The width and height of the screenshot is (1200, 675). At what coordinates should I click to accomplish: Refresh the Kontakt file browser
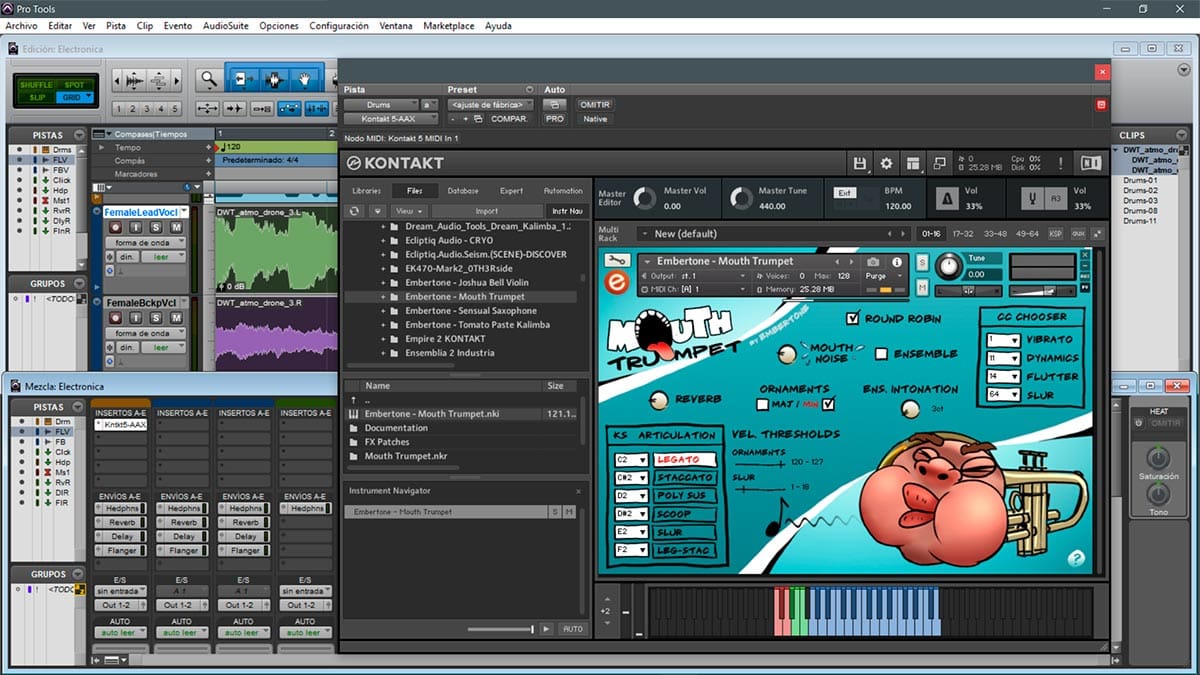pos(354,211)
